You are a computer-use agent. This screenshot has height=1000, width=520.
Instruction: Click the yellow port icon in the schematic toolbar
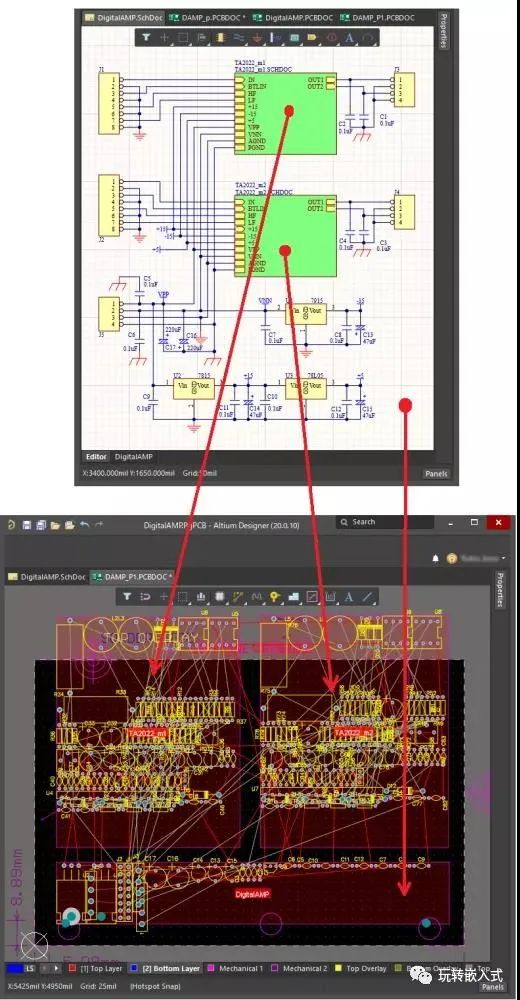(x=313, y=38)
